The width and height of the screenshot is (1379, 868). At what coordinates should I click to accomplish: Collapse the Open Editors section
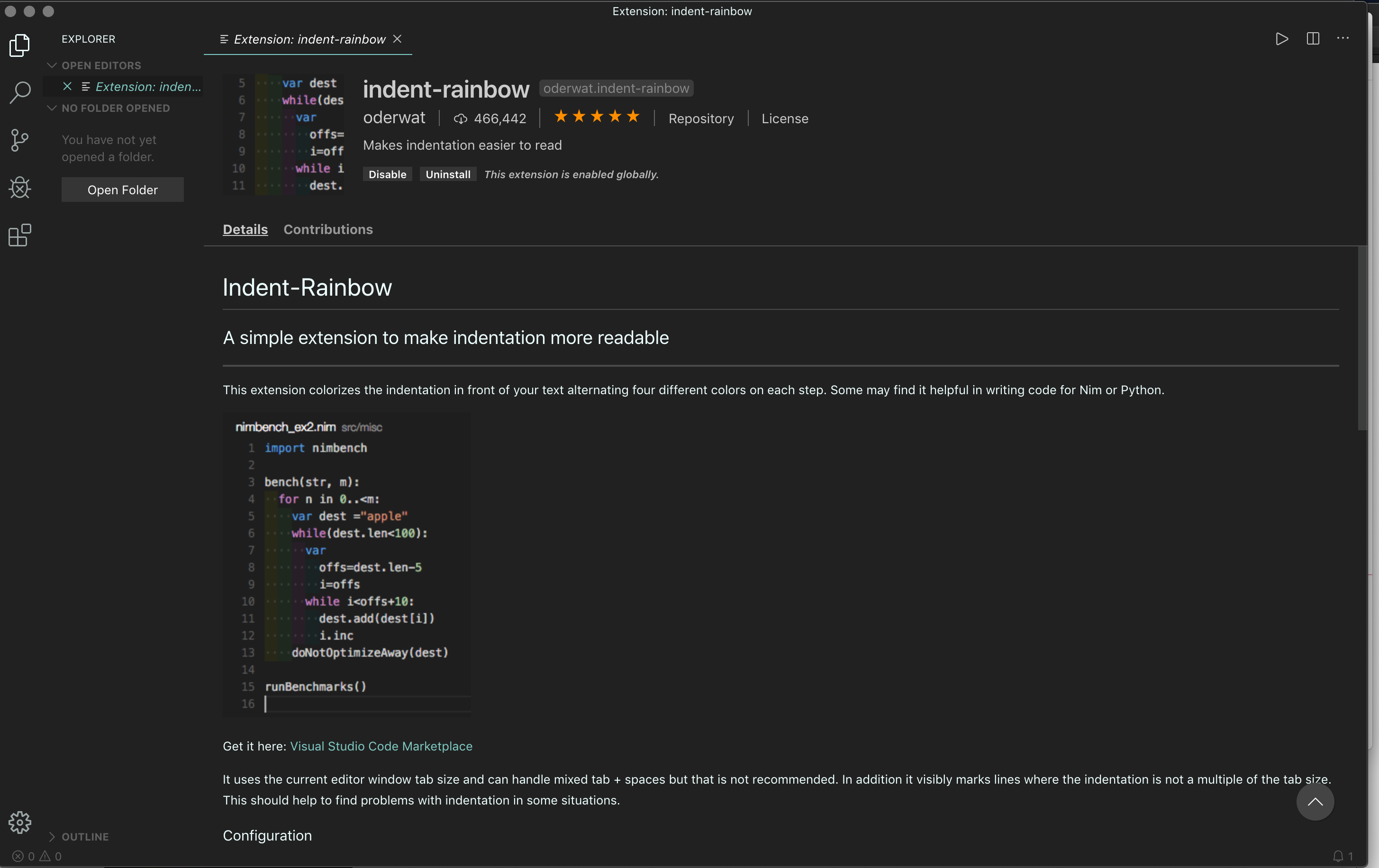coord(101,65)
